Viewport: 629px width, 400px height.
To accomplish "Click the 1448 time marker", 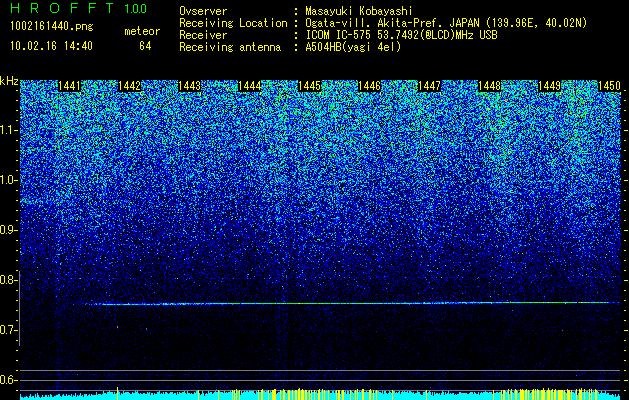I will click(x=490, y=86).
